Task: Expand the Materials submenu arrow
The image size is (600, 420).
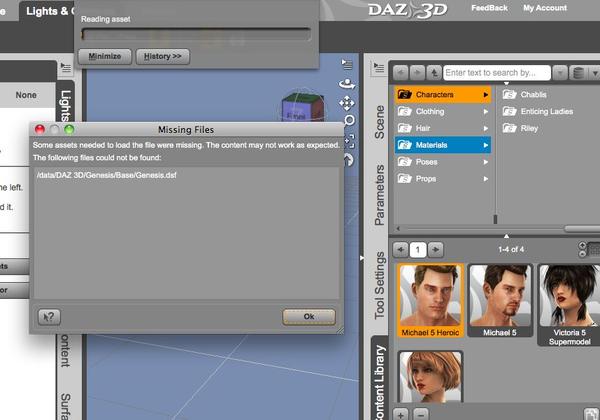Action: pyautogui.click(x=486, y=145)
